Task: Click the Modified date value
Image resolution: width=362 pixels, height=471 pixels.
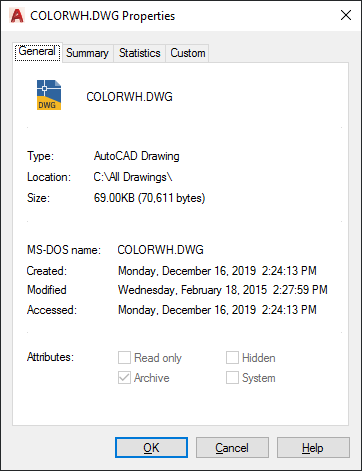Action: [x=223, y=290]
